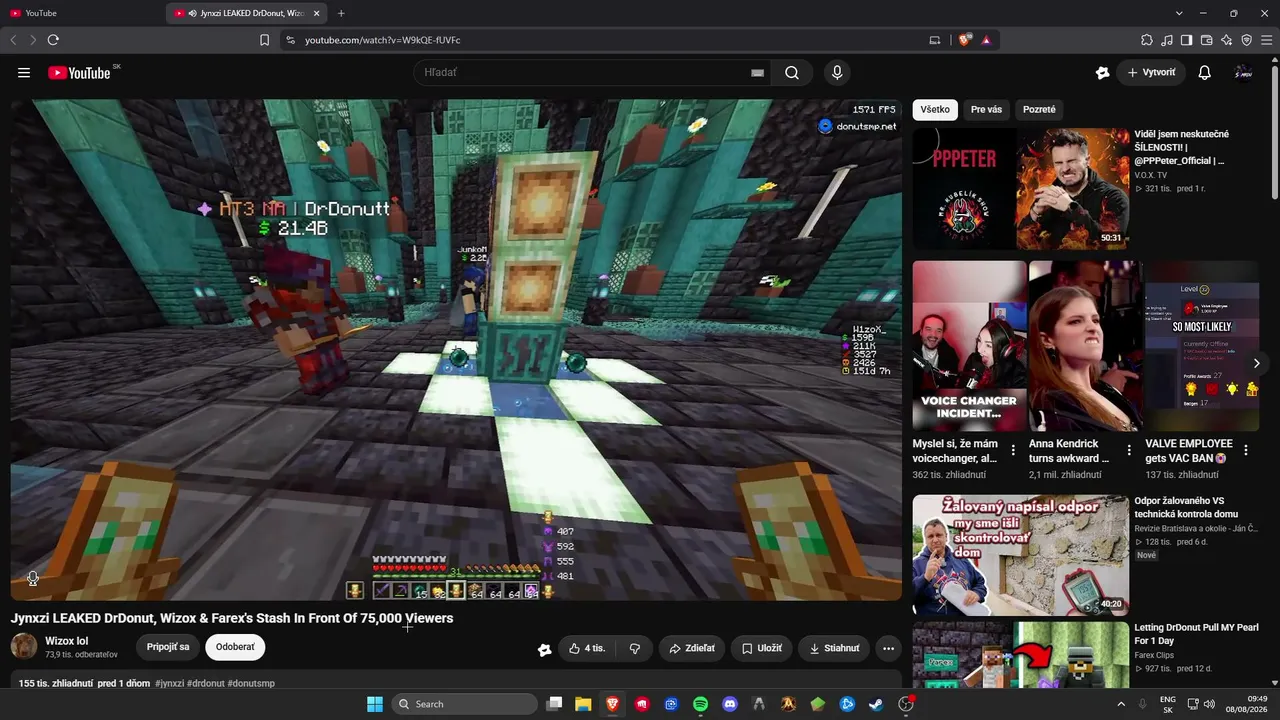Share the video via Zdieľať

[692, 648]
